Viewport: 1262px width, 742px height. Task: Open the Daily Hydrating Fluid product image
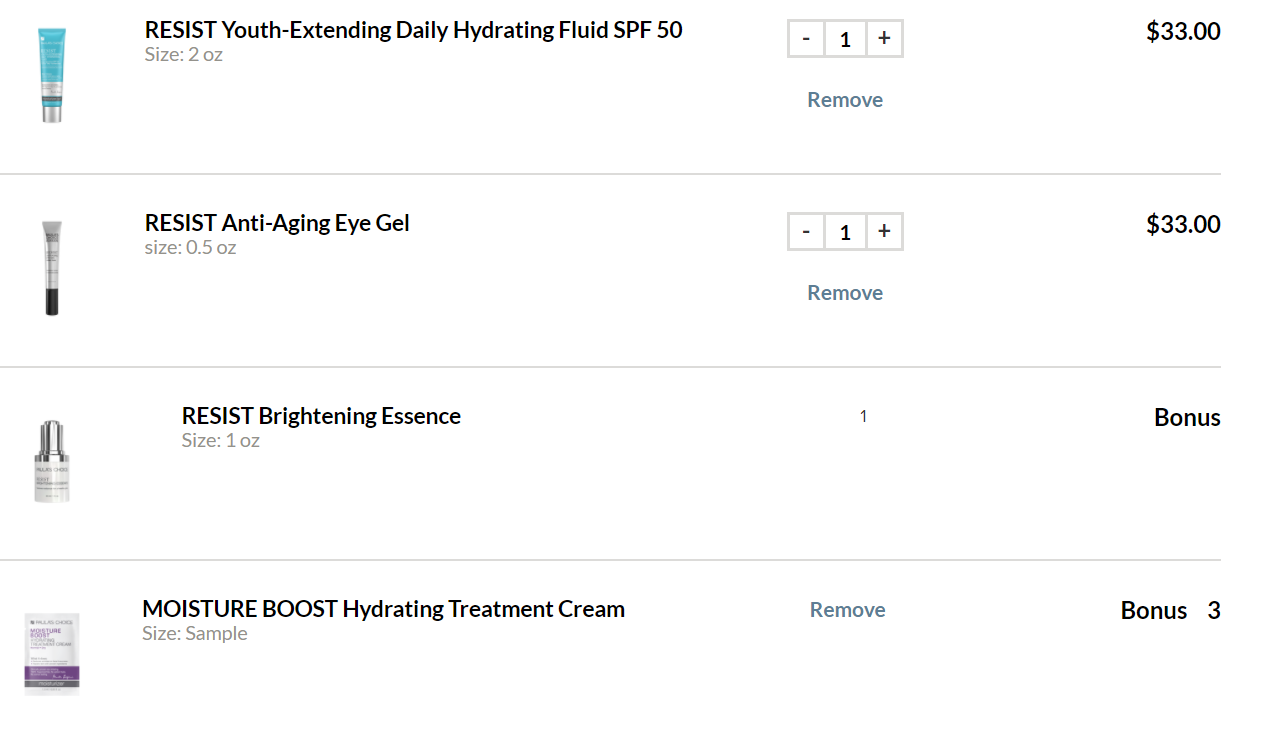click(x=52, y=75)
